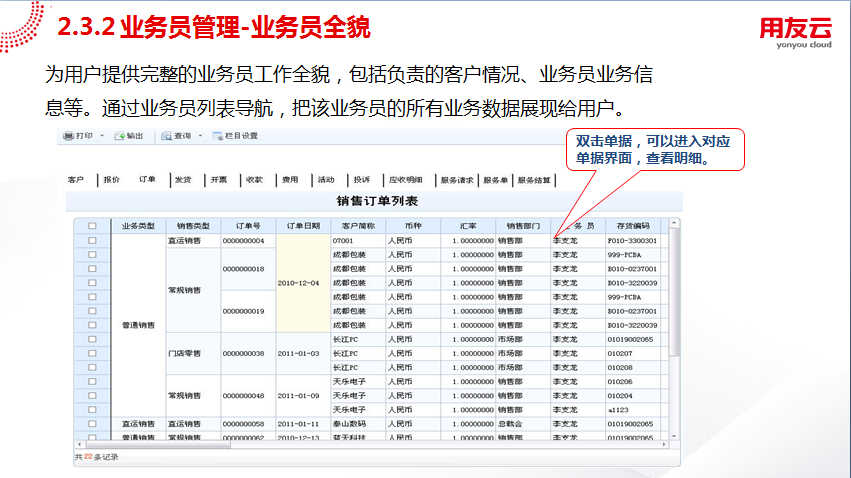
Task: Click scroll-down arrow of table scrollbar
Action: 674,436
